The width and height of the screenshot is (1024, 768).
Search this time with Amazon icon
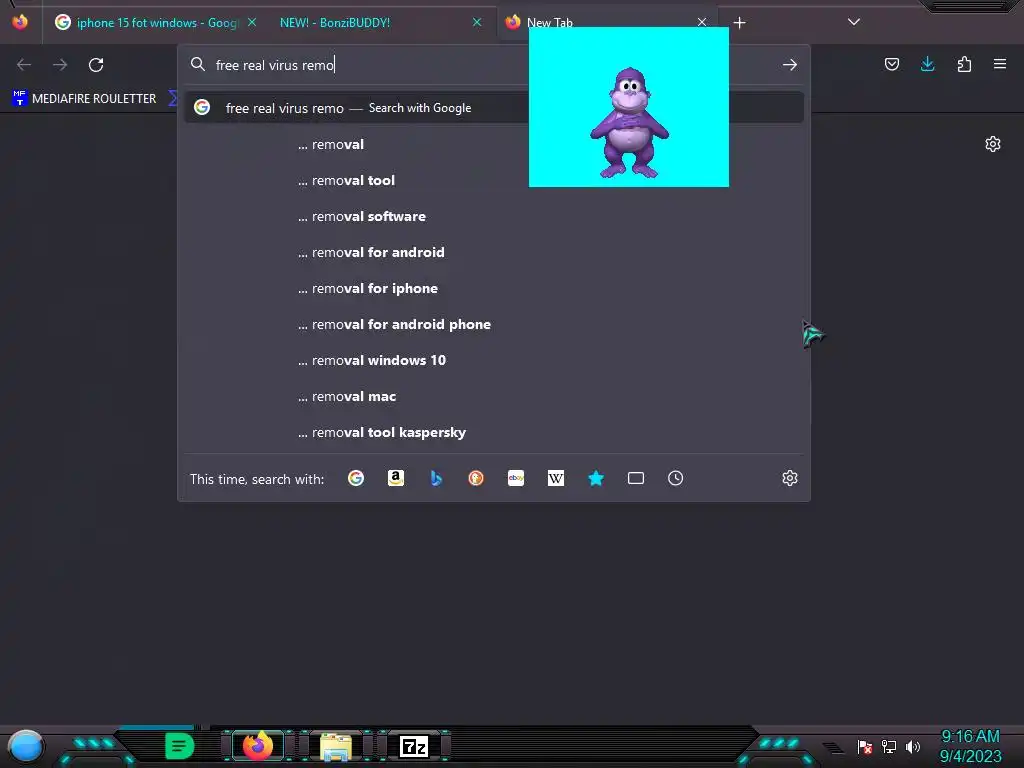click(x=396, y=478)
